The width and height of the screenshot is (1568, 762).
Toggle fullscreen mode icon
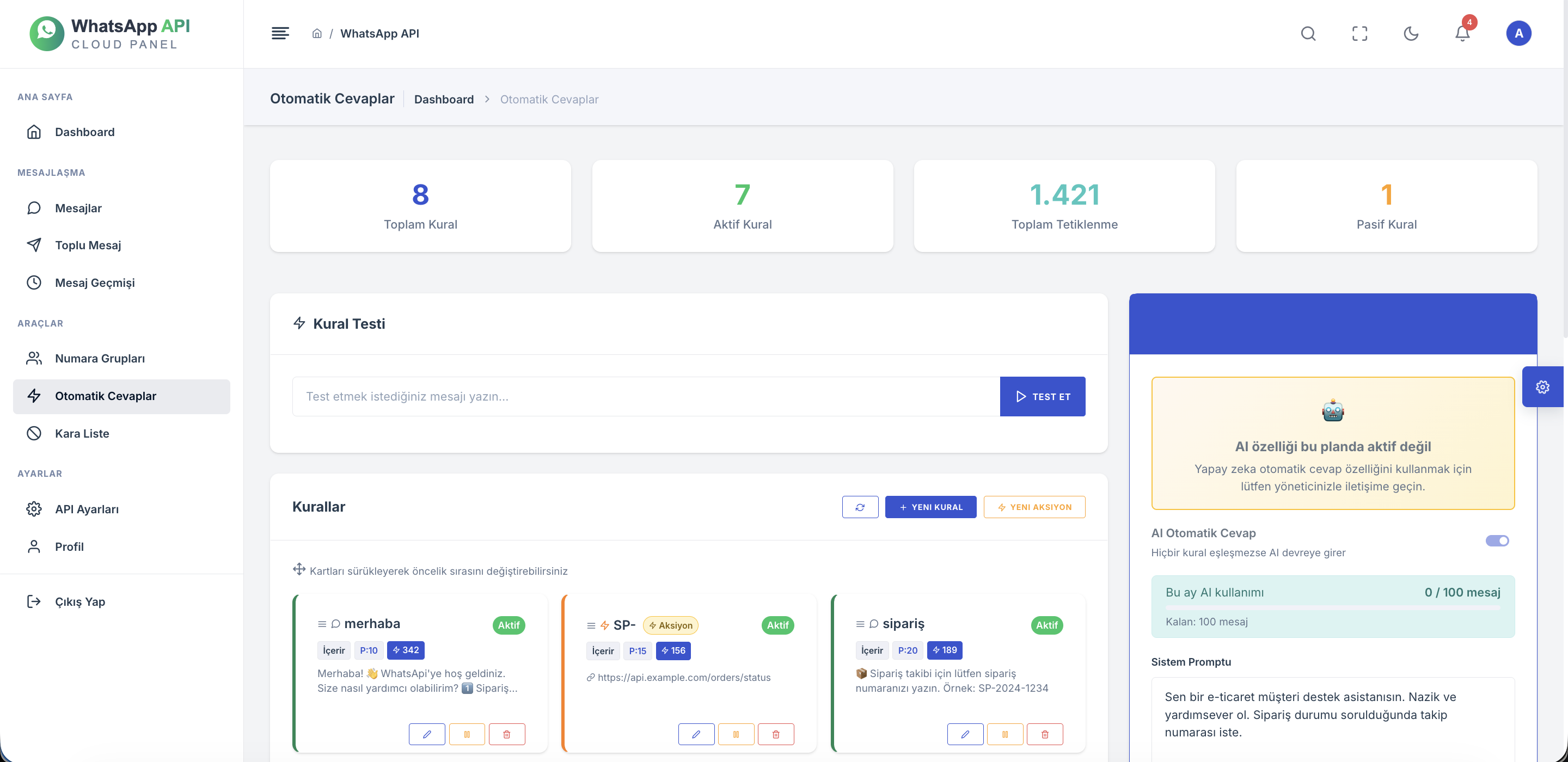[1359, 34]
